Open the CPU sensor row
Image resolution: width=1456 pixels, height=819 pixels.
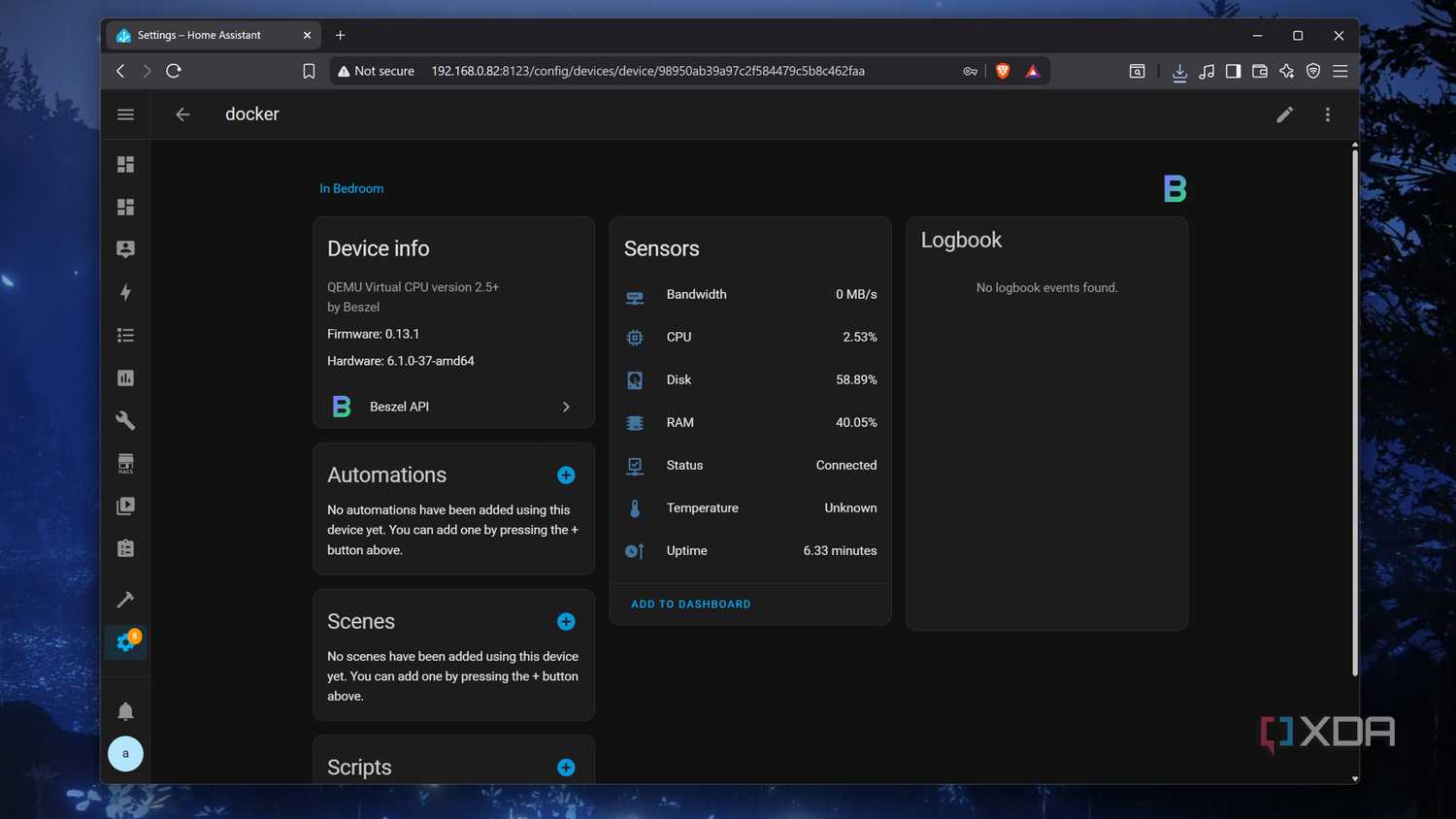click(750, 337)
